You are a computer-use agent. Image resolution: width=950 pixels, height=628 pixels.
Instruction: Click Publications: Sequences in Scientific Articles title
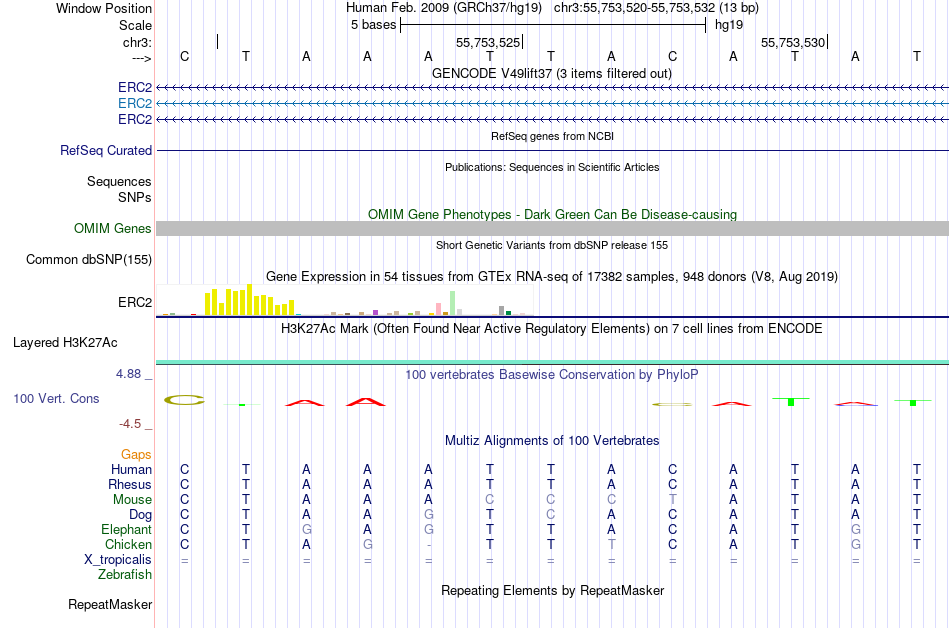[x=552, y=167]
